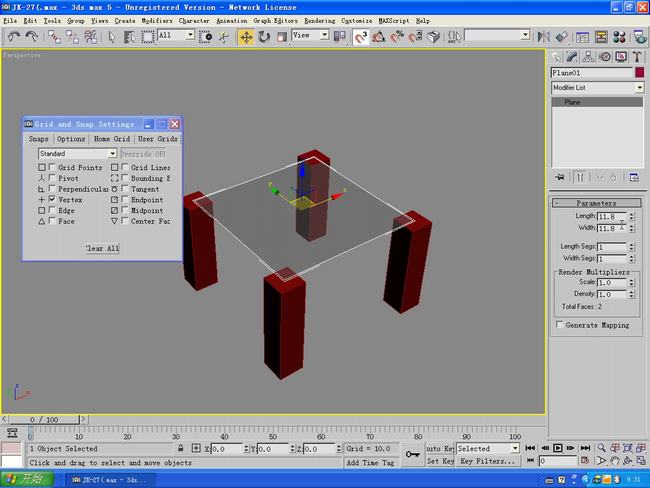Check Generate Mapping option
Image resolution: width=650 pixels, height=488 pixels.
click(x=560, y=325)
